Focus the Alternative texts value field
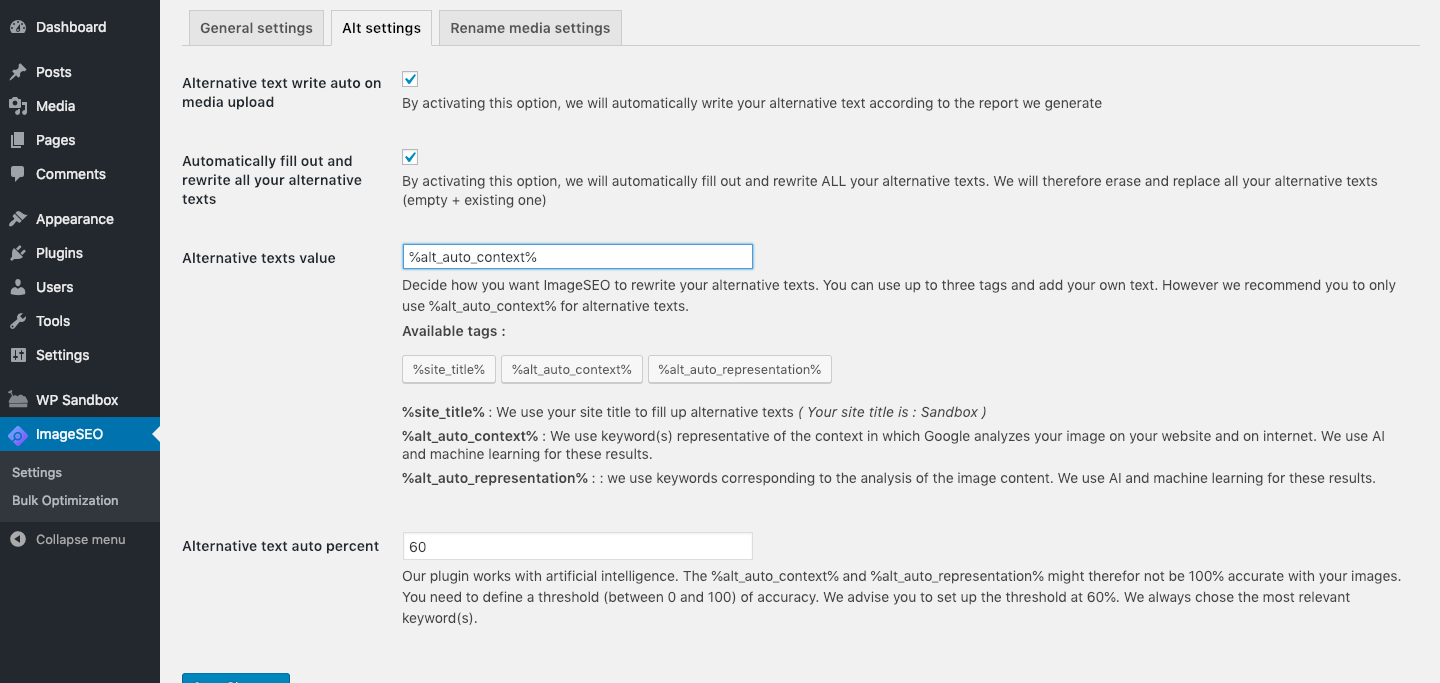 [577, 257]
